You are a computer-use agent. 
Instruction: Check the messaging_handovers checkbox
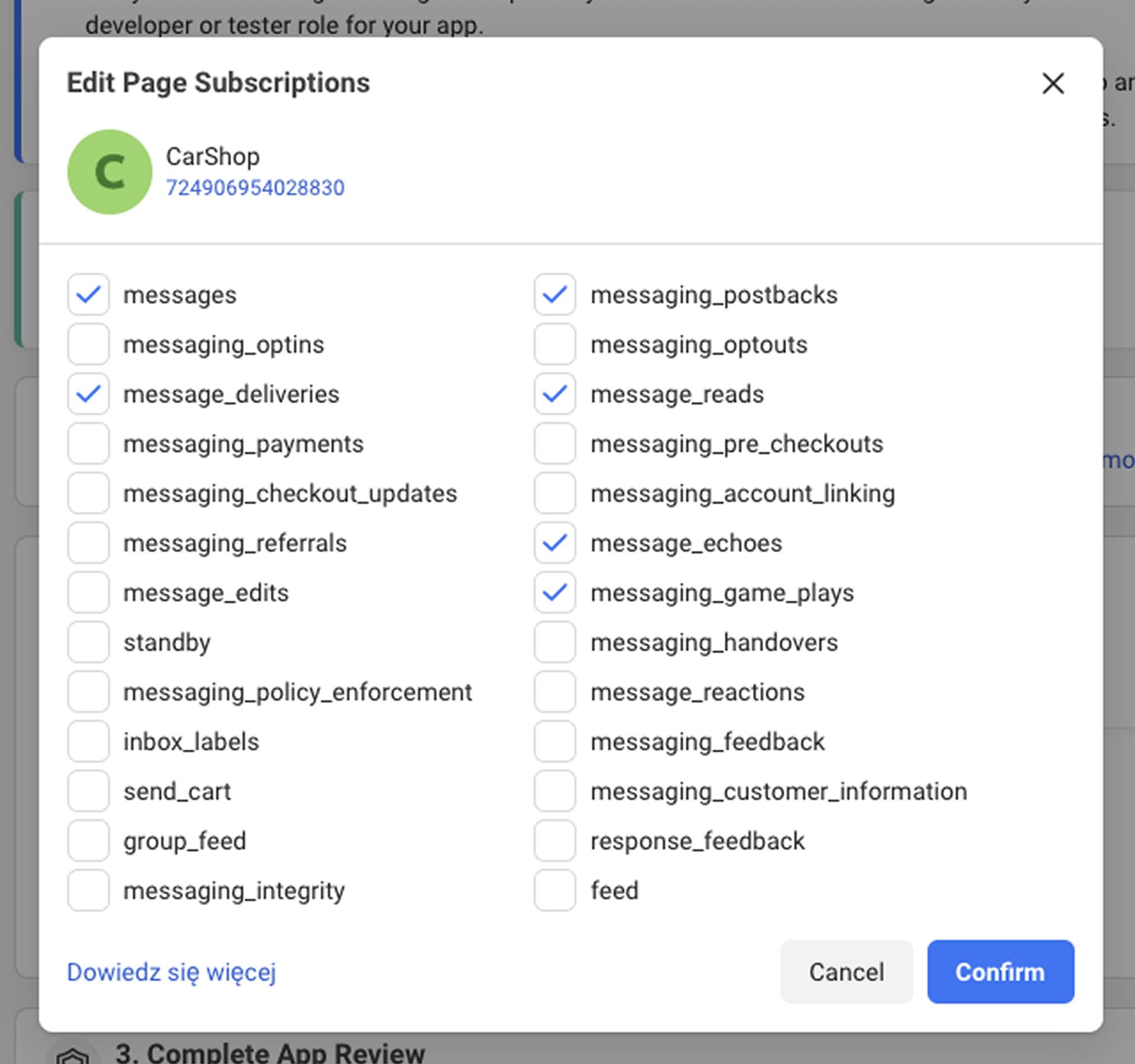[x=555, y=642]
